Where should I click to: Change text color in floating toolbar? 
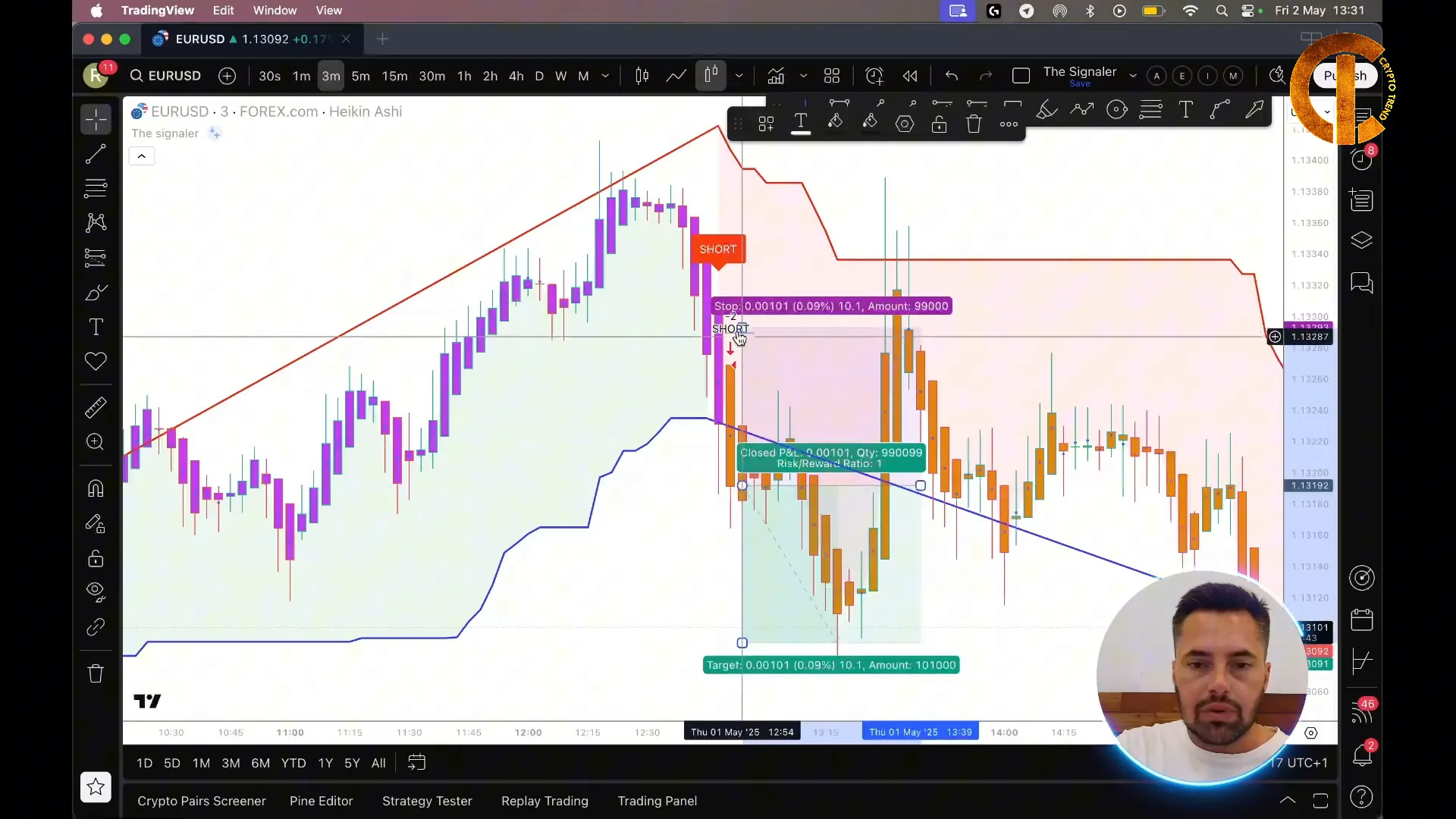pos(801,124)
